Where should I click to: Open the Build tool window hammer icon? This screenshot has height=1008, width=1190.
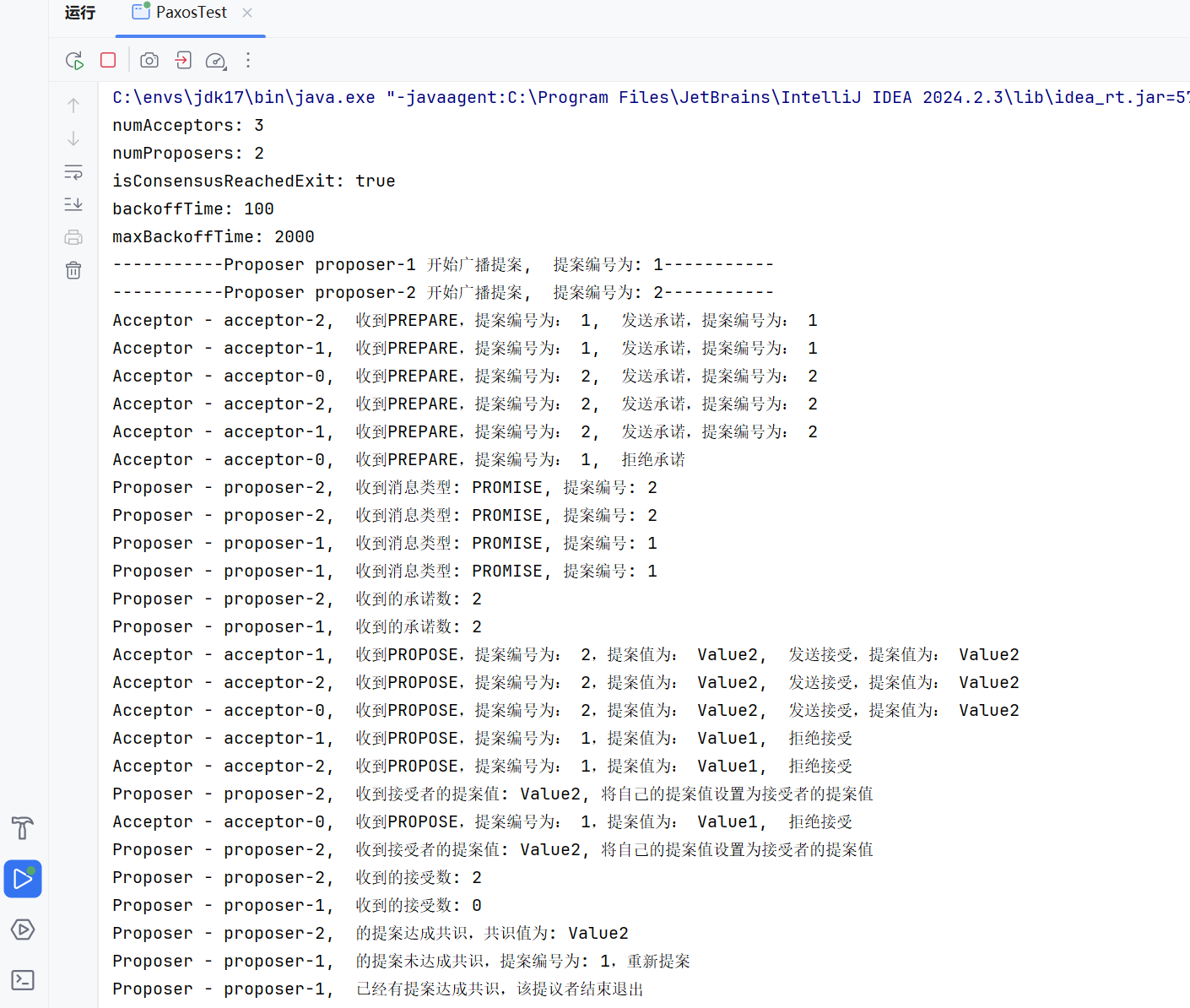coord(23,828)
